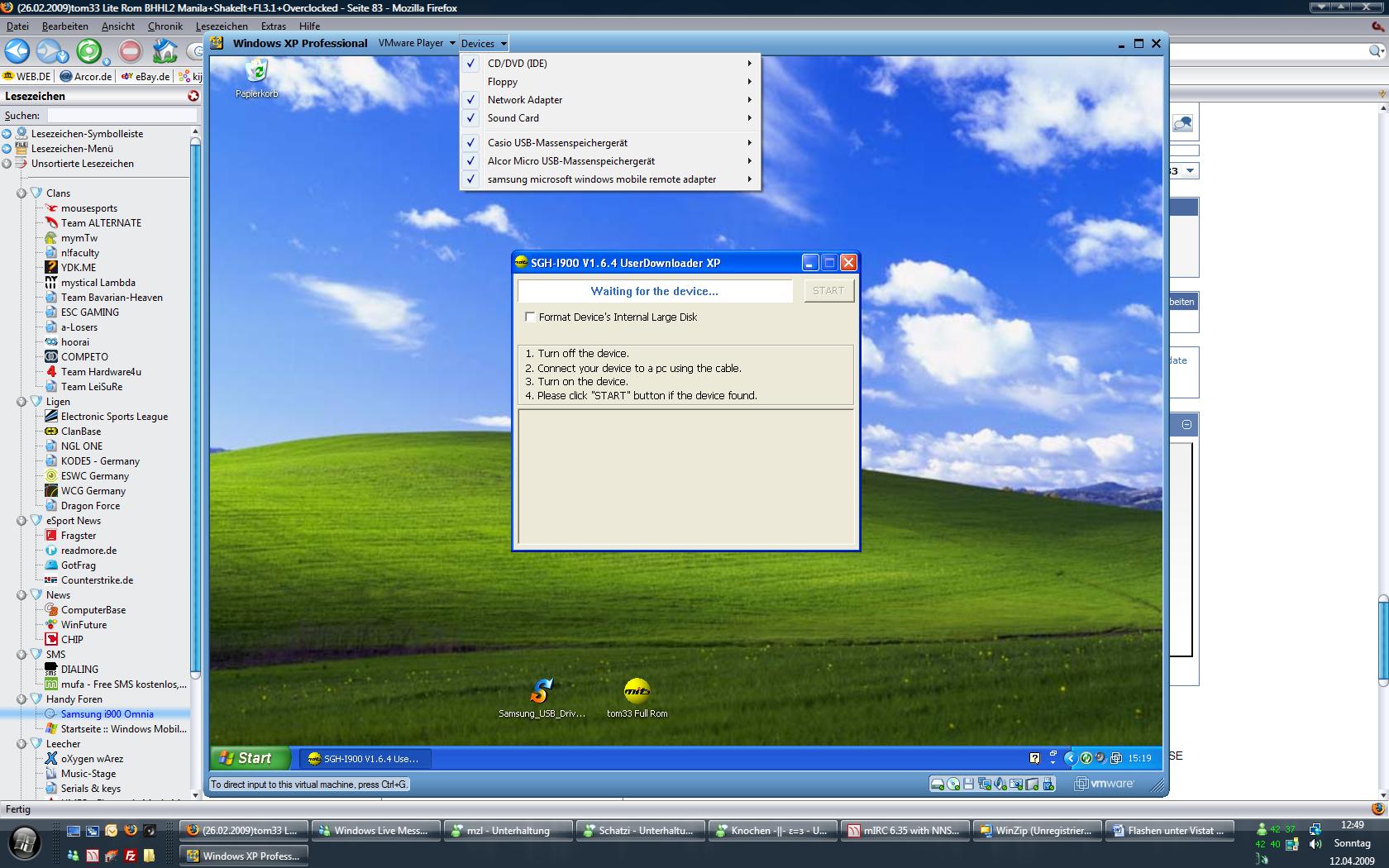This screenshot has width=1389, height=868.
Task: Select Samsung i900 Omnia bookmark
Action: (107, 714)
